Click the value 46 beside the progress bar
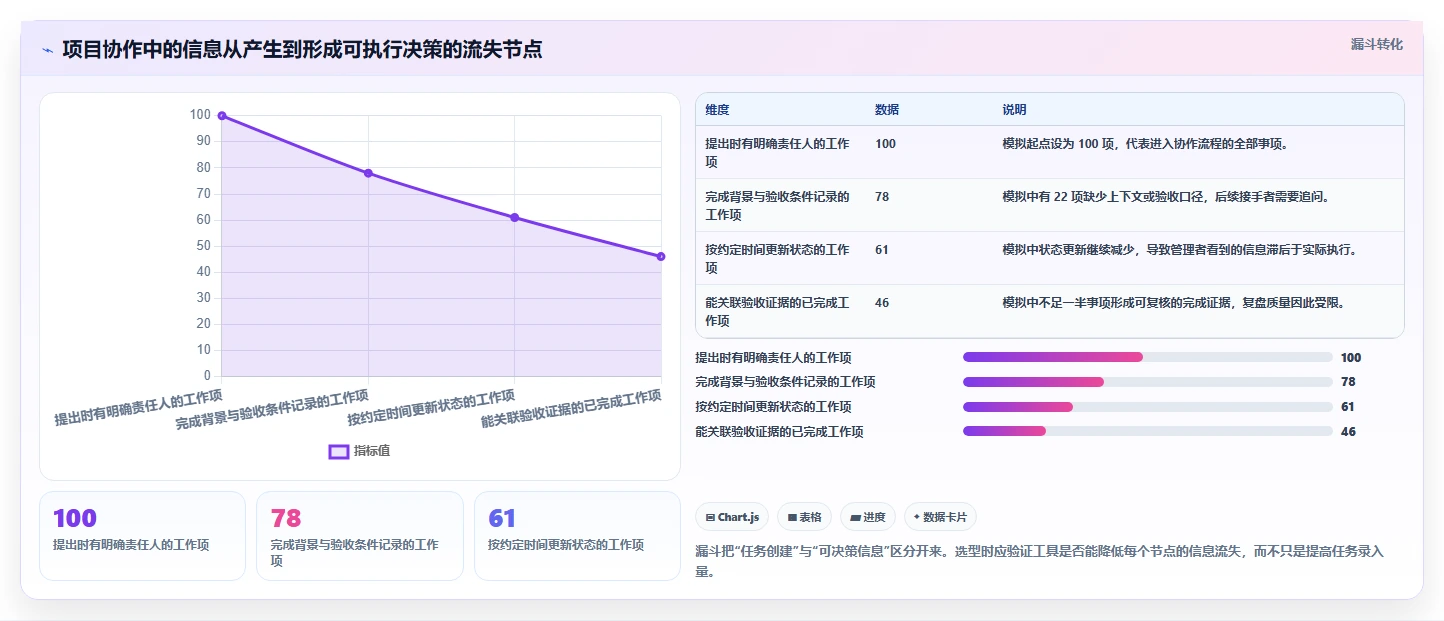 pos(1348,432)
